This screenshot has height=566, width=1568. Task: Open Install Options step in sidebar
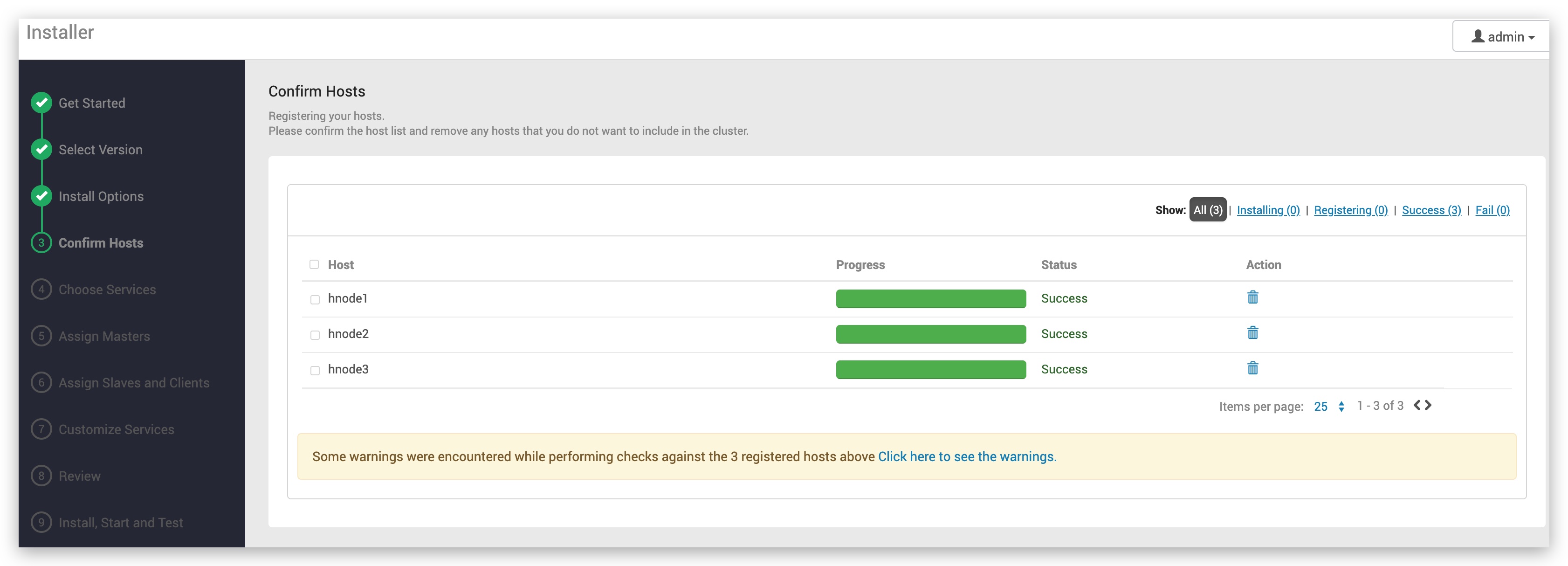[101, 196]
